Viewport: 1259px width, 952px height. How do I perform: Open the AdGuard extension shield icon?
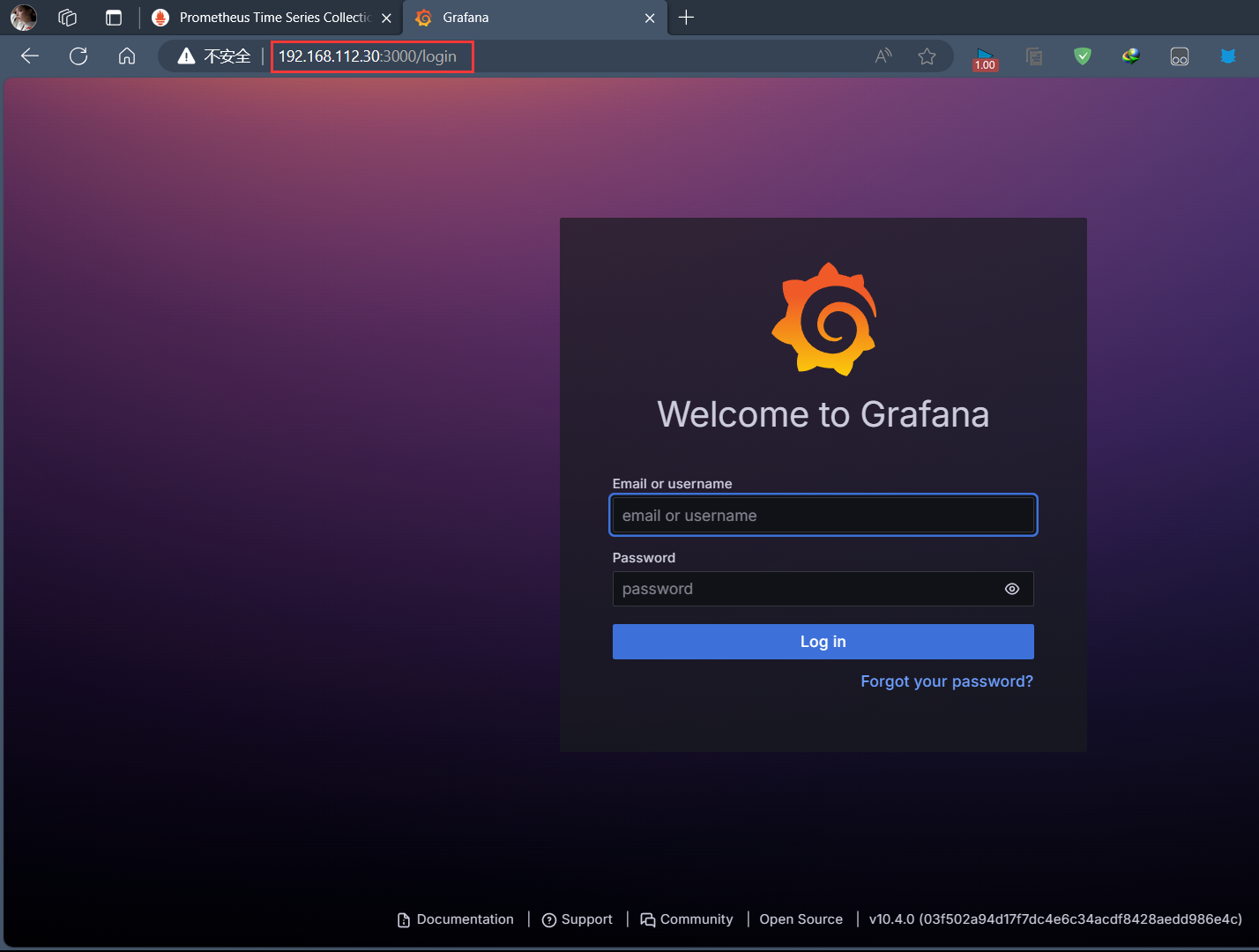tap(1082, 56)
